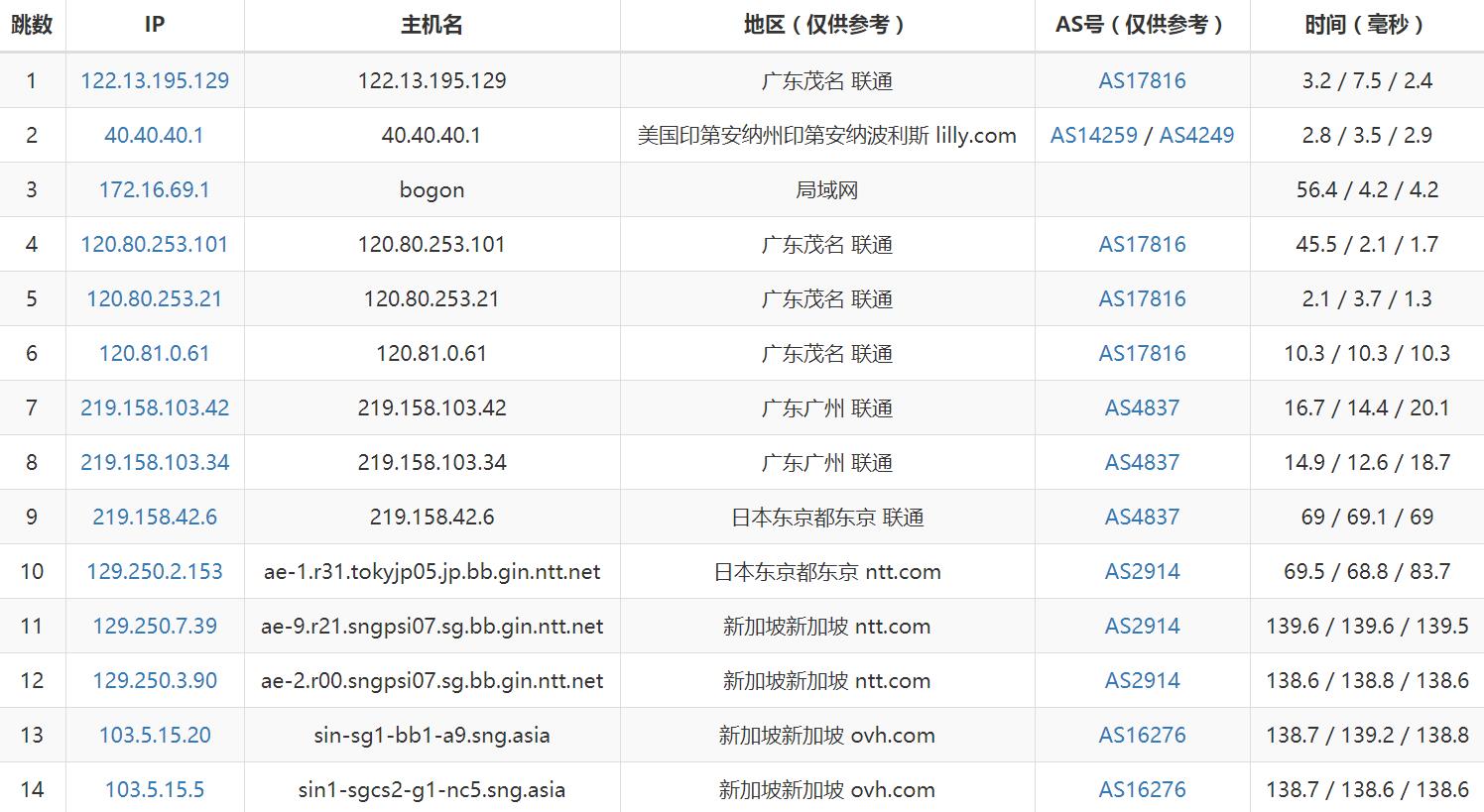Click the 103.5.15.20 IP link
Image resolution: width=1484 pixels, height=812 pixels.
[155, 735]
